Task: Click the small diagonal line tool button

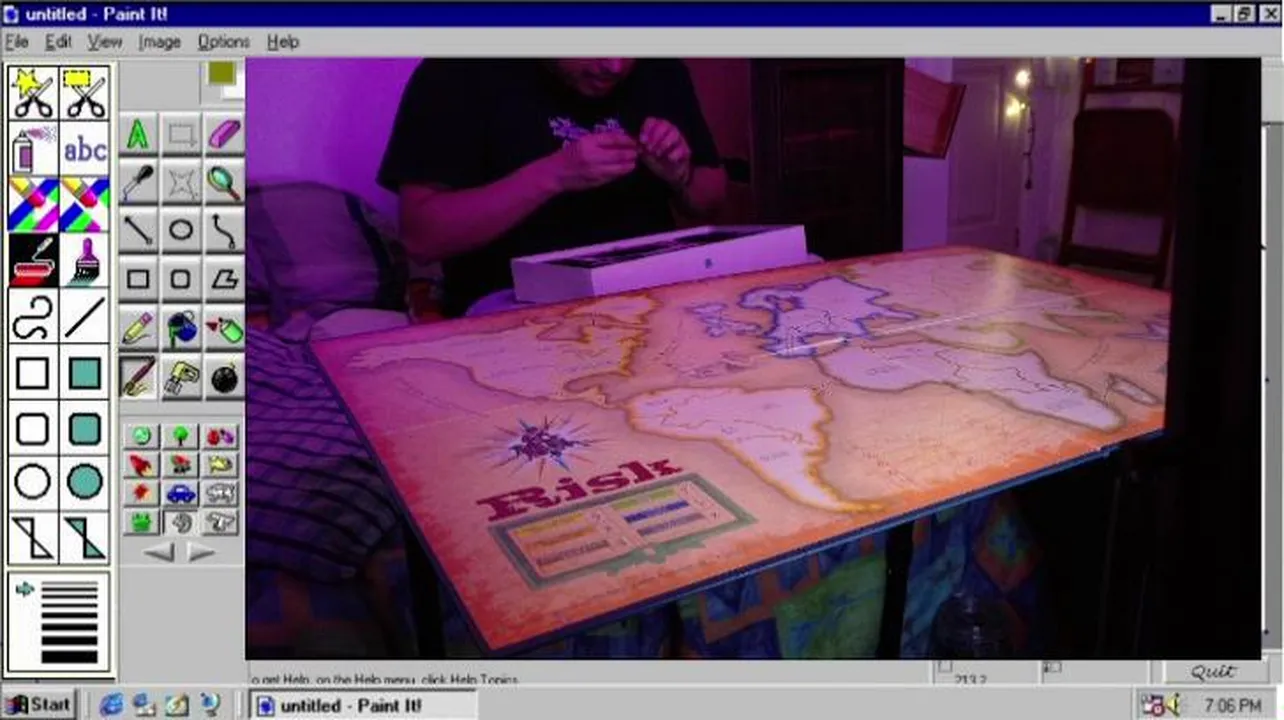Action: [x=138, y=231]
